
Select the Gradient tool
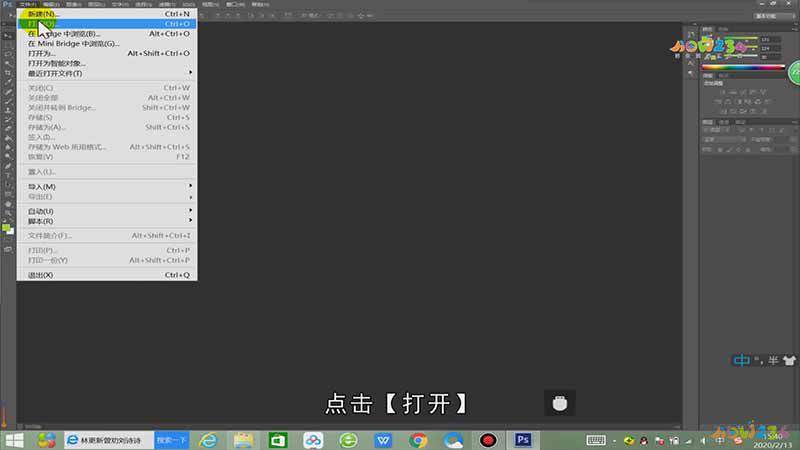point(8,138)
